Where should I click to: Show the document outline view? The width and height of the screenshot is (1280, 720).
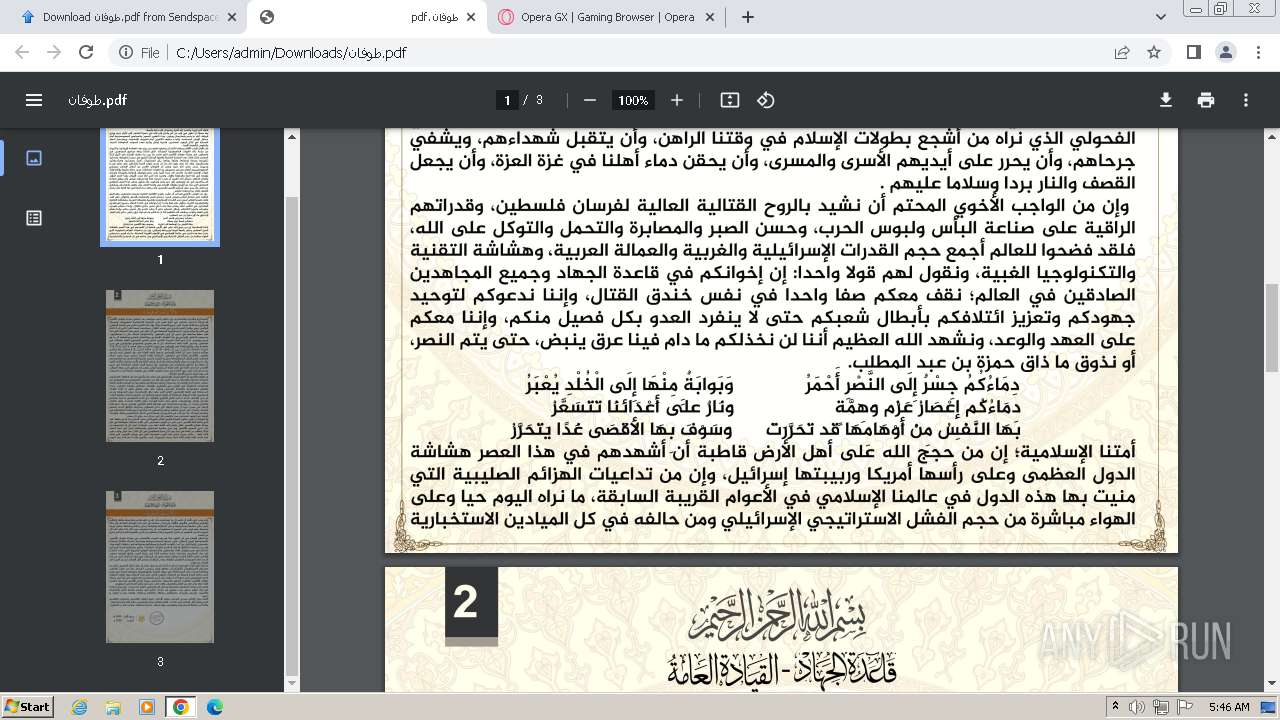(34, 218)
